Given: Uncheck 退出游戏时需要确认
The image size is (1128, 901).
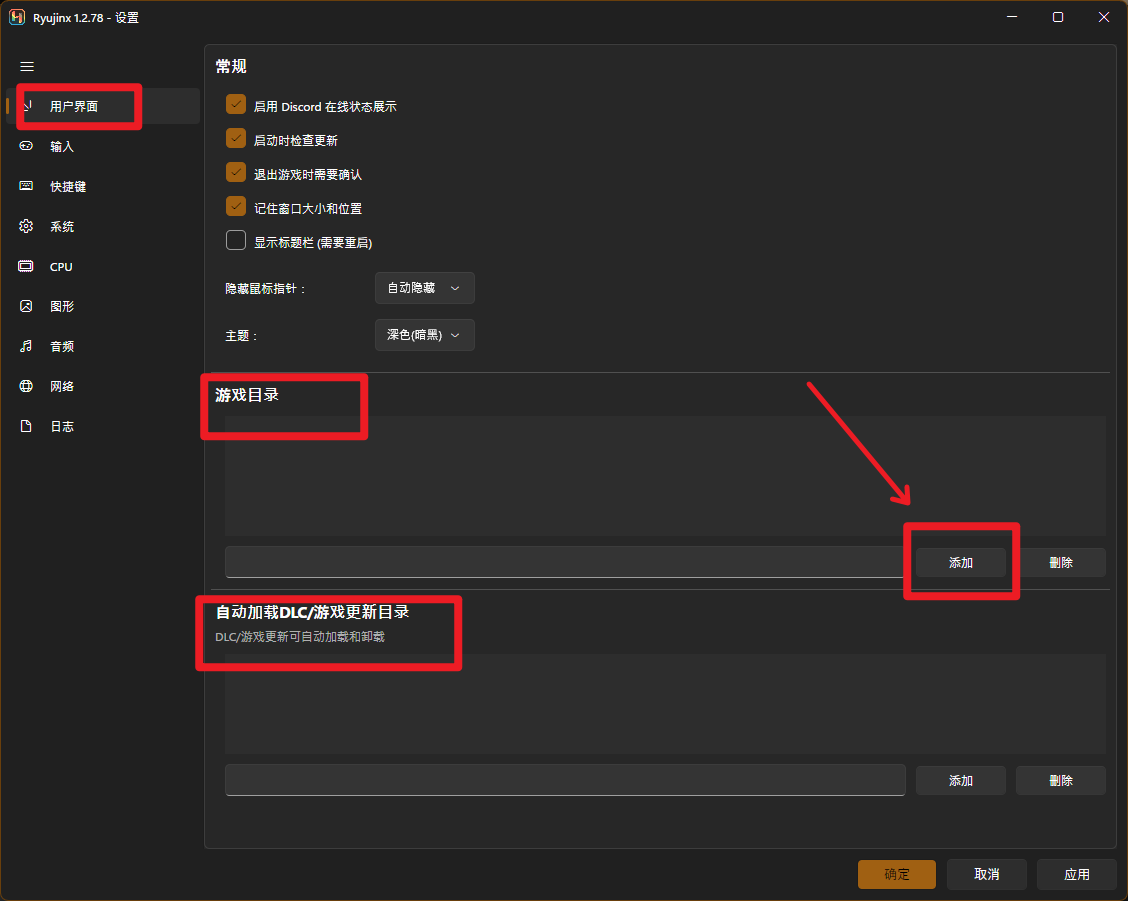Looking at the screenshot, I should 236,172.
